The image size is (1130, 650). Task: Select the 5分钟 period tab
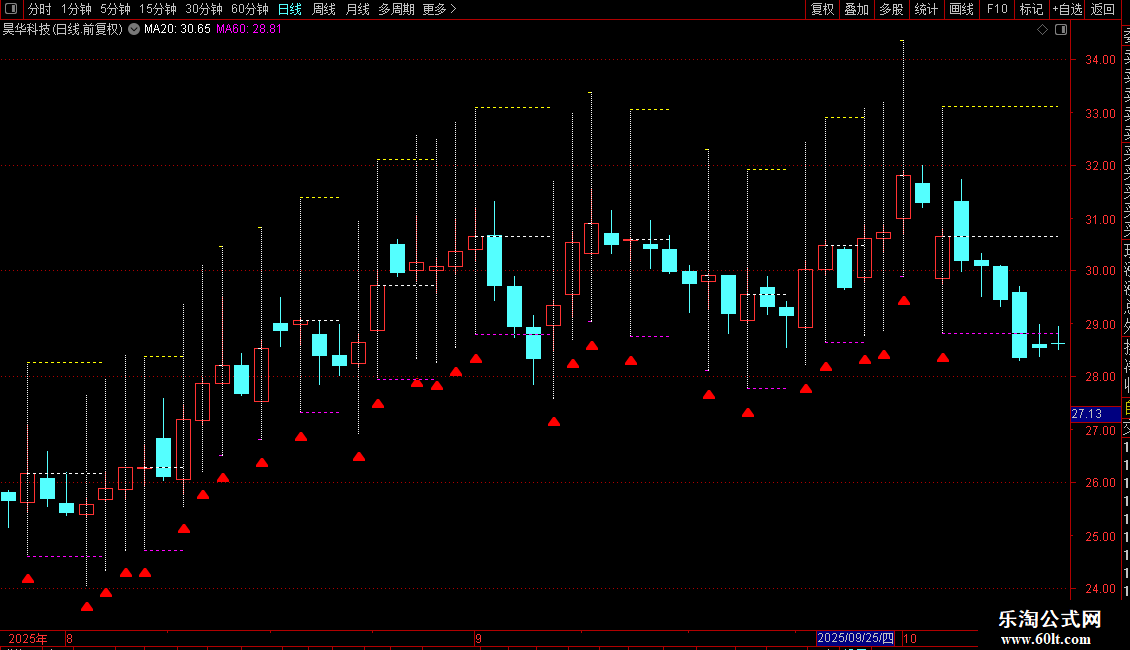[x=115, y=9]
